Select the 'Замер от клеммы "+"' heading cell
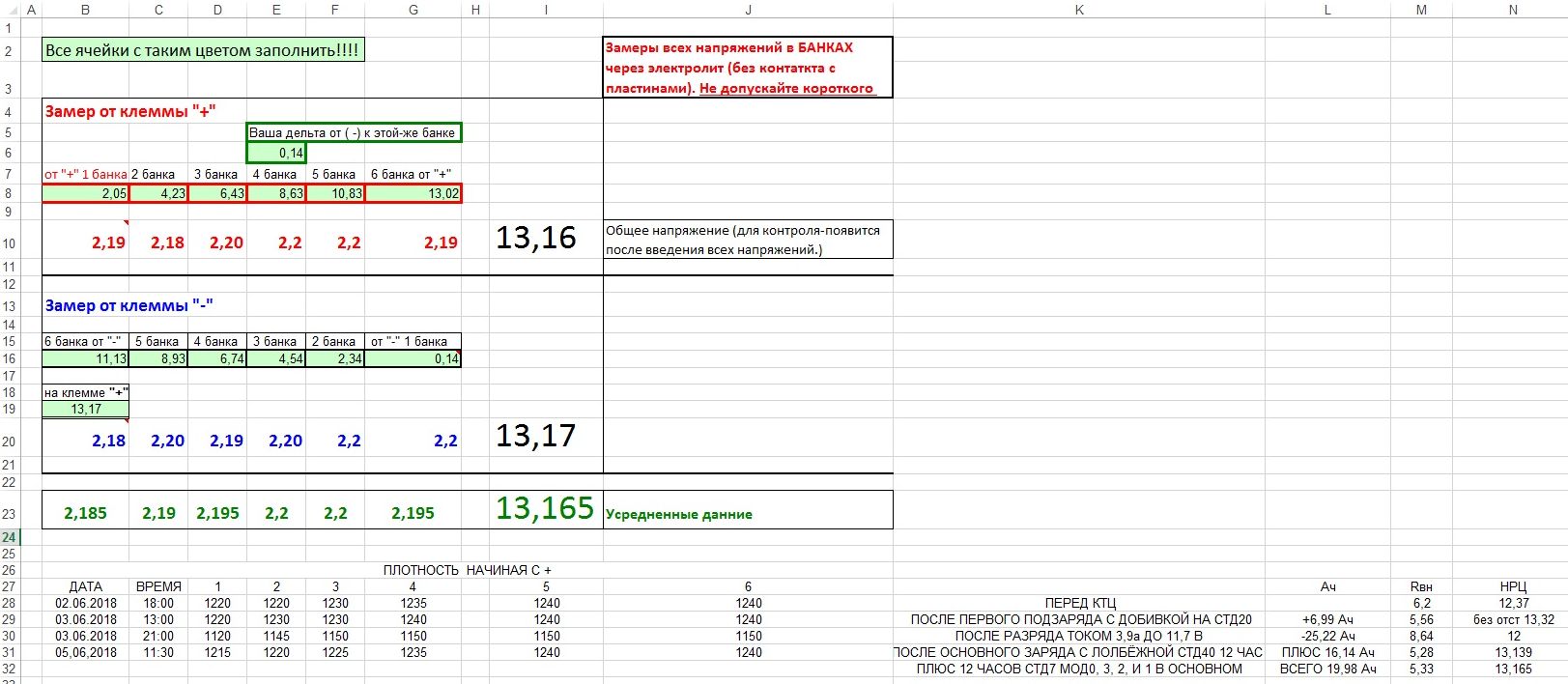This screenshot has width=1568, height=684. (130, 111)
